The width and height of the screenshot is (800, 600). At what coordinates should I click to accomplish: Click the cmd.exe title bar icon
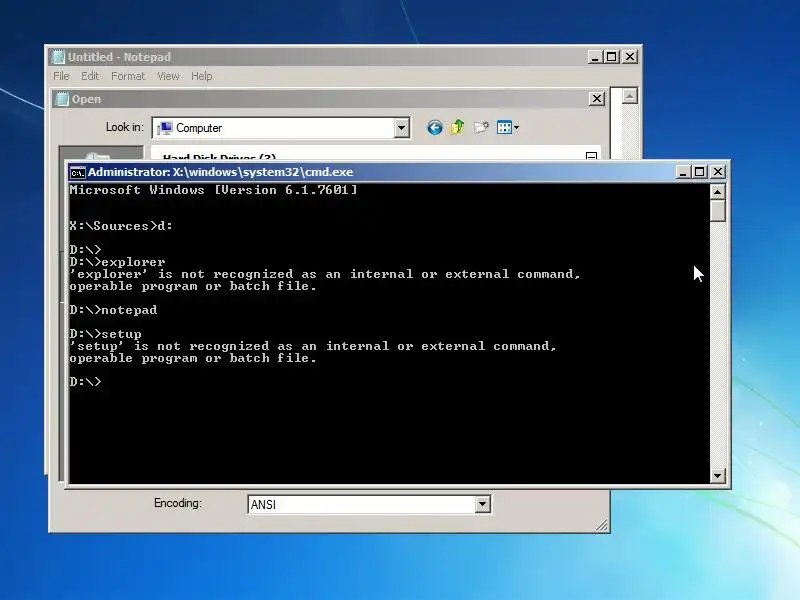coord(78,172)
